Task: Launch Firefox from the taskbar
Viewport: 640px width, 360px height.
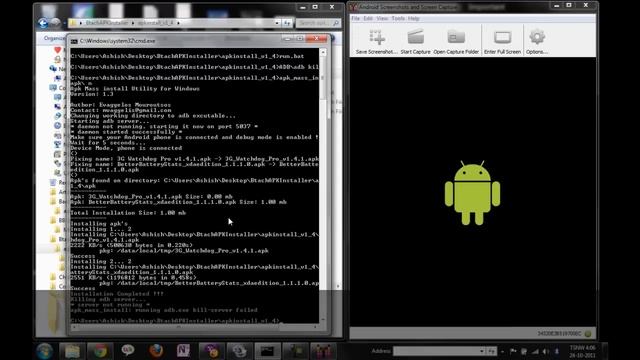Action: [x=156, y=351]
